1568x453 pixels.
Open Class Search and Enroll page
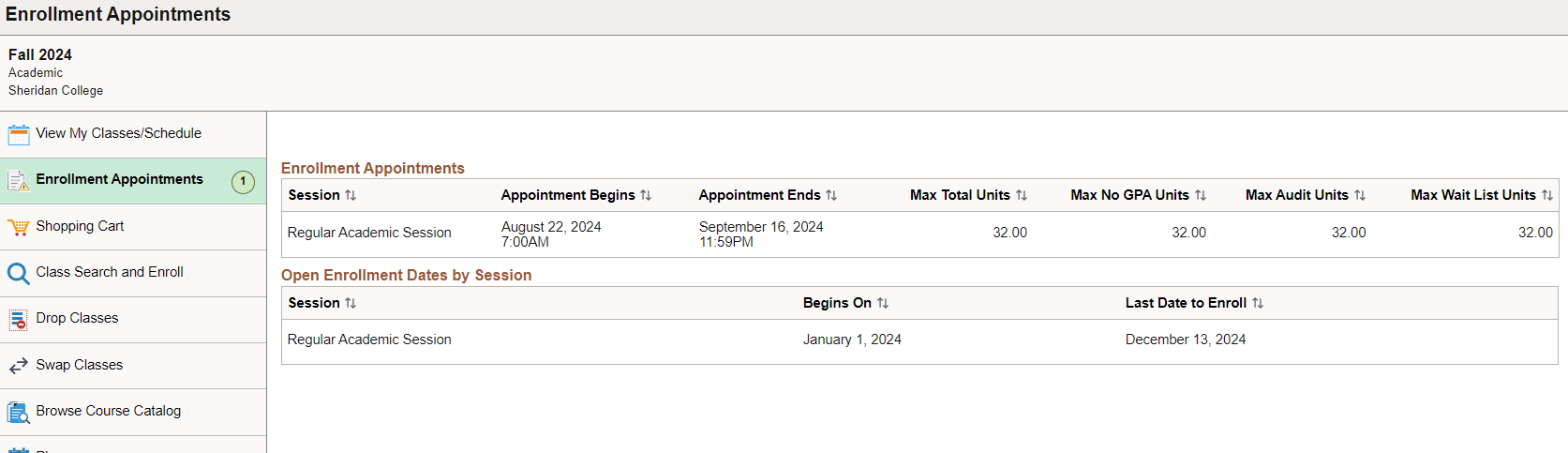[110, 272]
